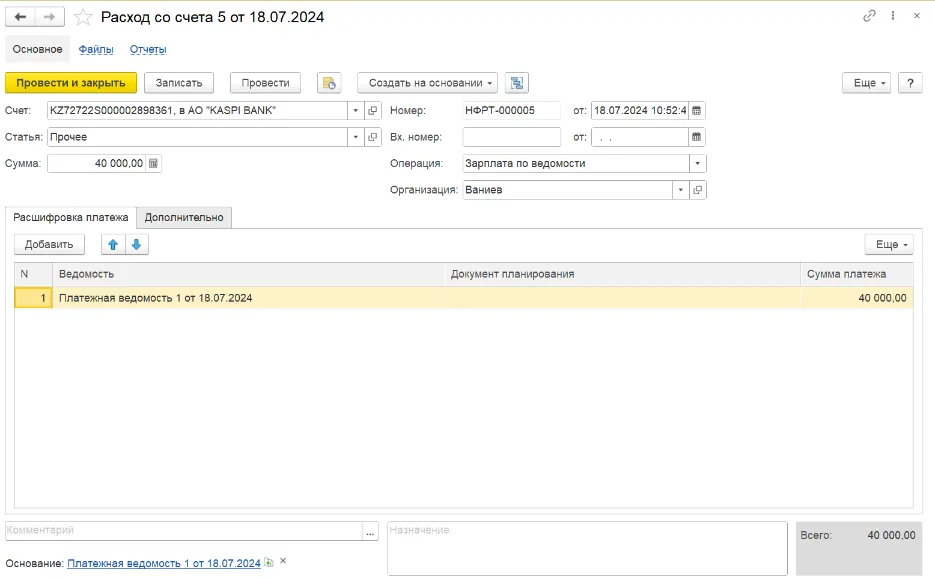
Task: Click the forward navigation arrow
Action: tap(49, 17)
